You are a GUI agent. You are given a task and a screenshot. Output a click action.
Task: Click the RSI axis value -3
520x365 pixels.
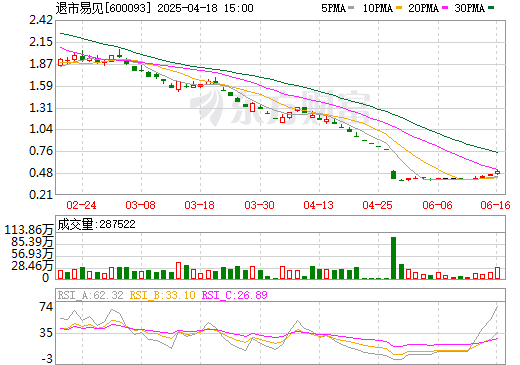tap(47, 359)
